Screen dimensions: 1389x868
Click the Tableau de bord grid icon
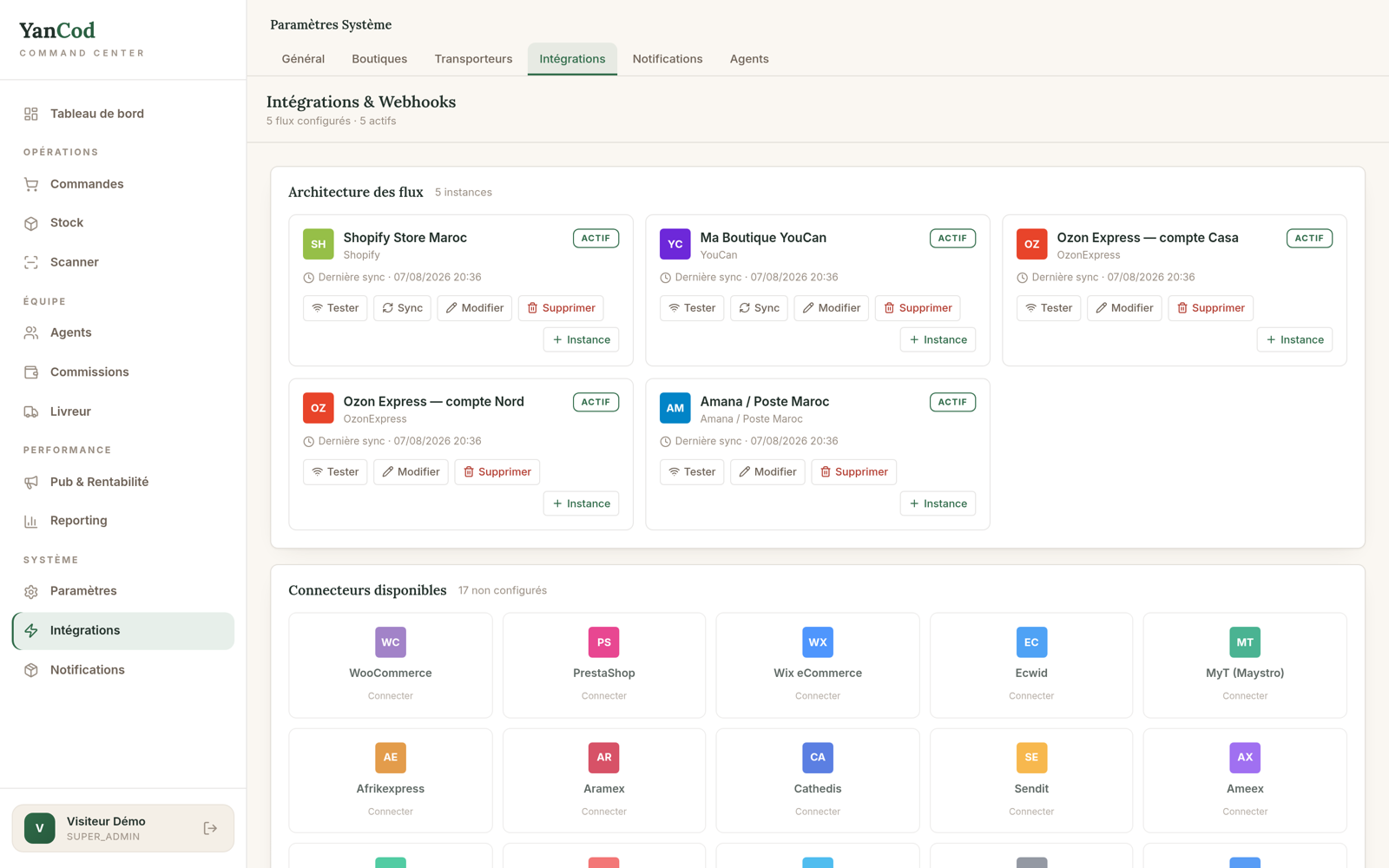pyautogui.click(x=31, y=114)
